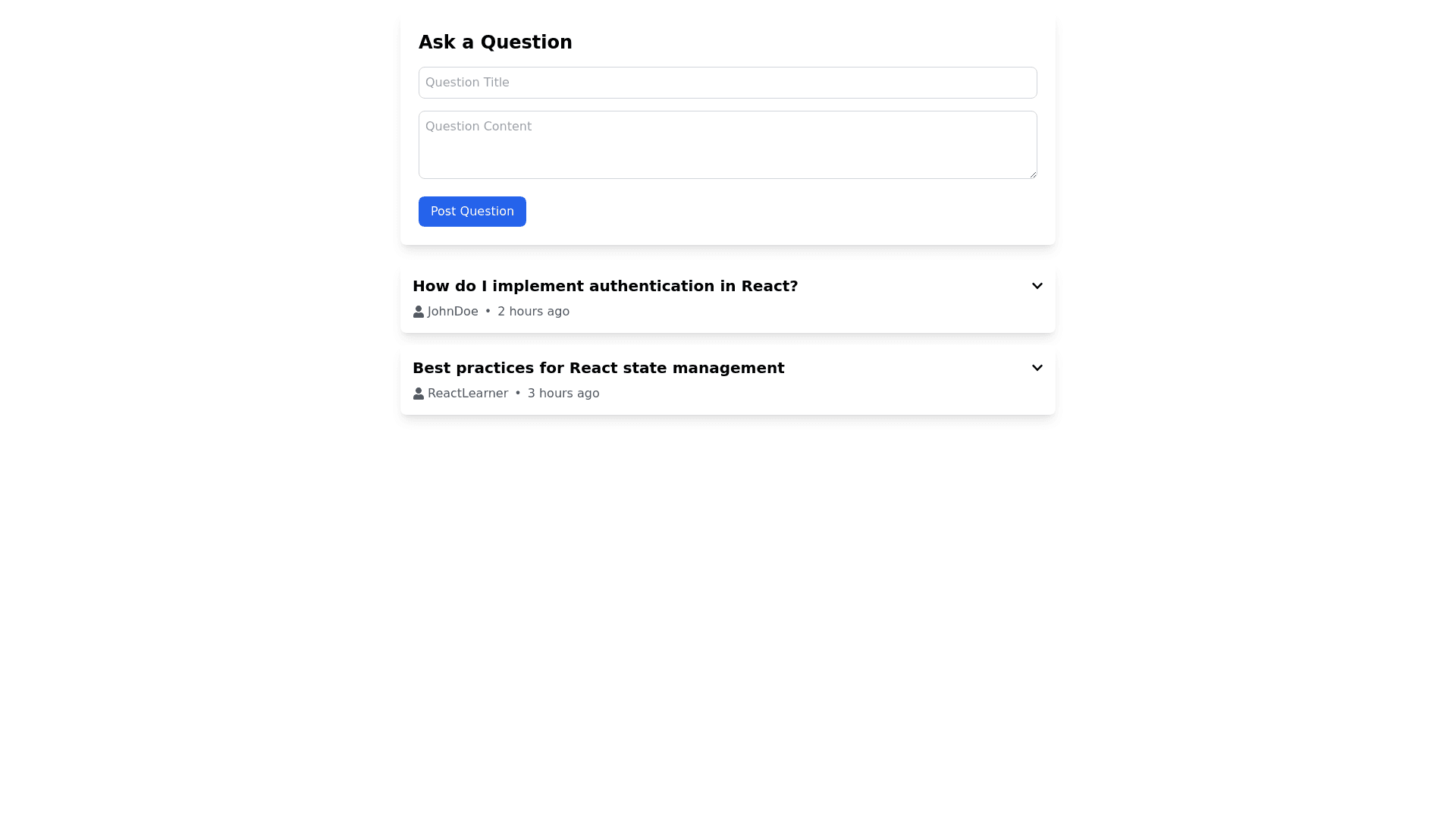This screenshot has height=819, width=1456.
Task: Click the bullet separator after ReactLearner
Action: click(x=518, y=394)
